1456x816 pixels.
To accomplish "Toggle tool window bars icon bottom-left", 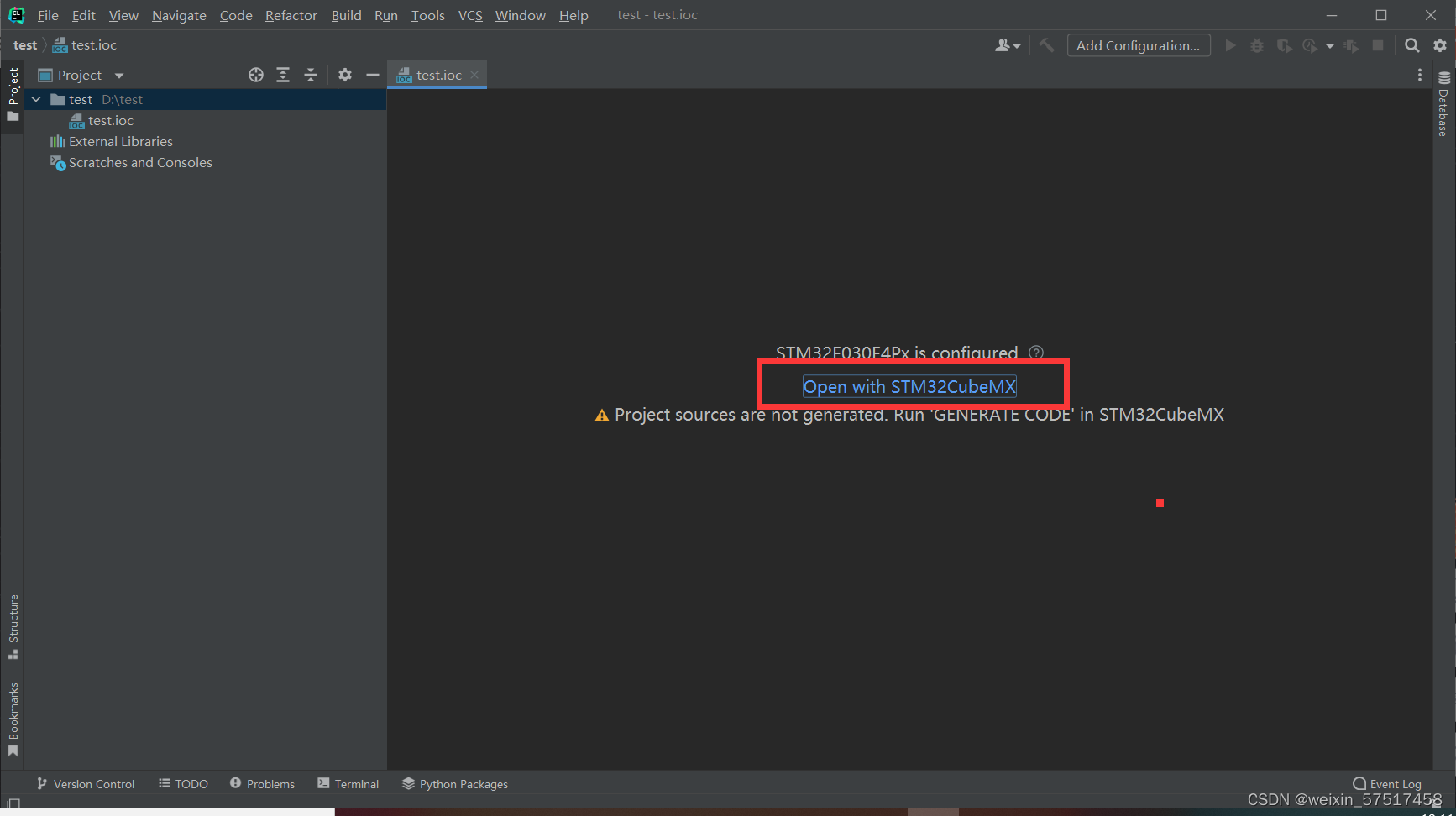I will [13, 803].
